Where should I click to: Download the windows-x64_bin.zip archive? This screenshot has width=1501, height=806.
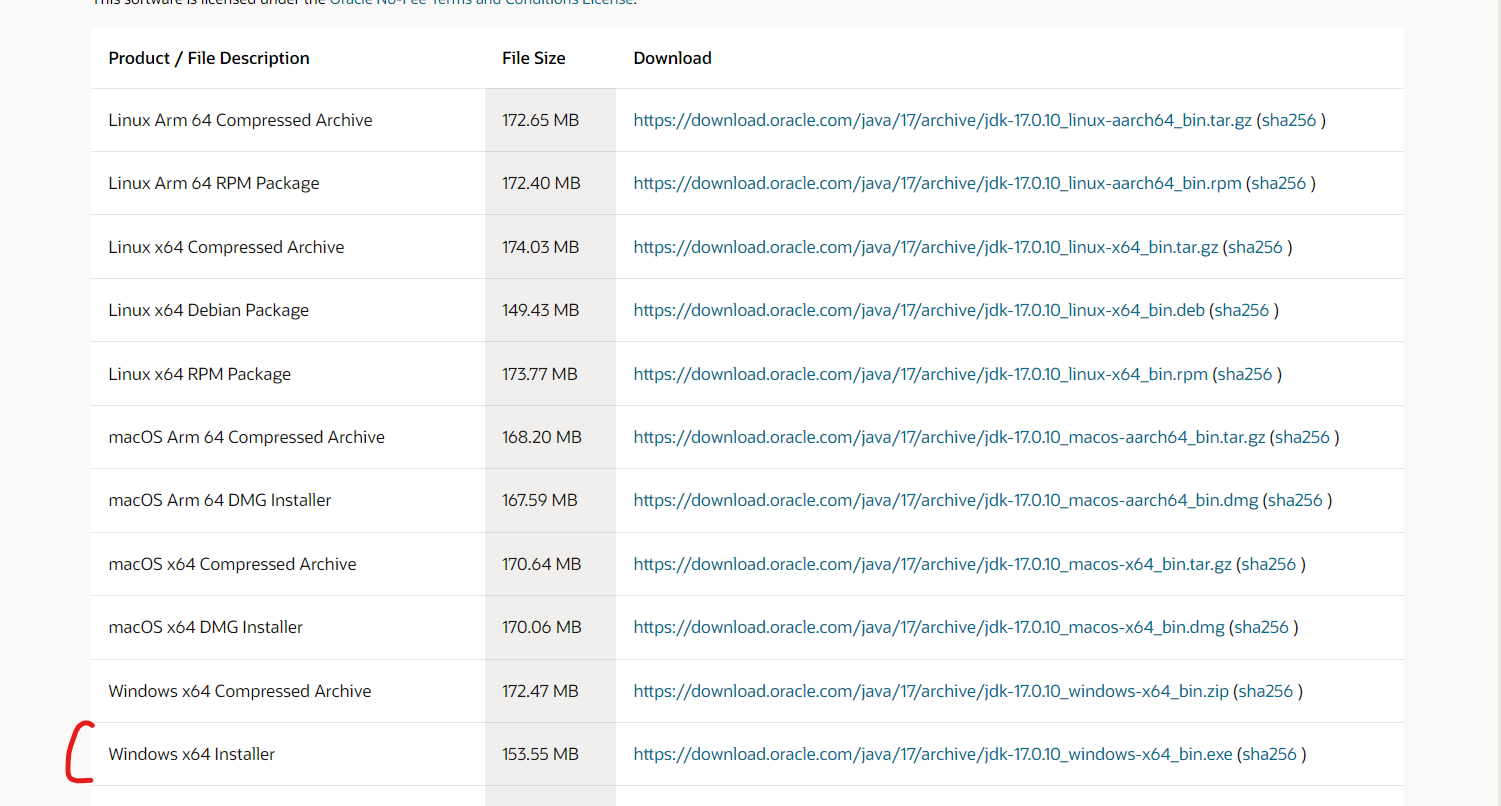point(931,691)
